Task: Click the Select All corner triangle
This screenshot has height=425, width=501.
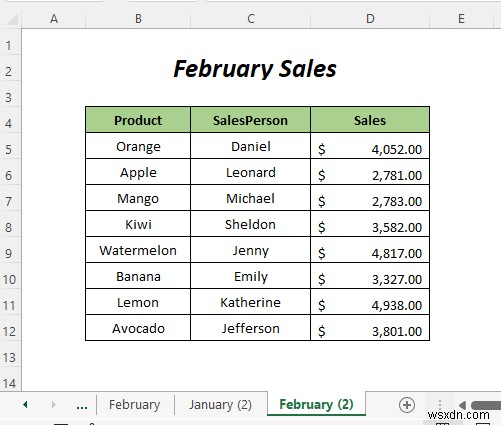Action: point(12,20)
